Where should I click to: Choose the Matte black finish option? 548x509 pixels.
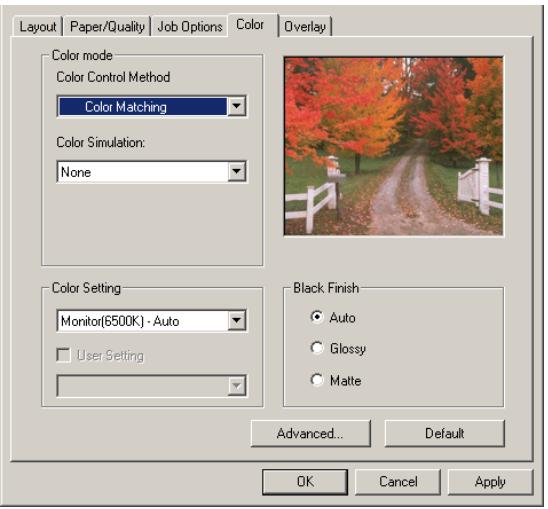317,380
